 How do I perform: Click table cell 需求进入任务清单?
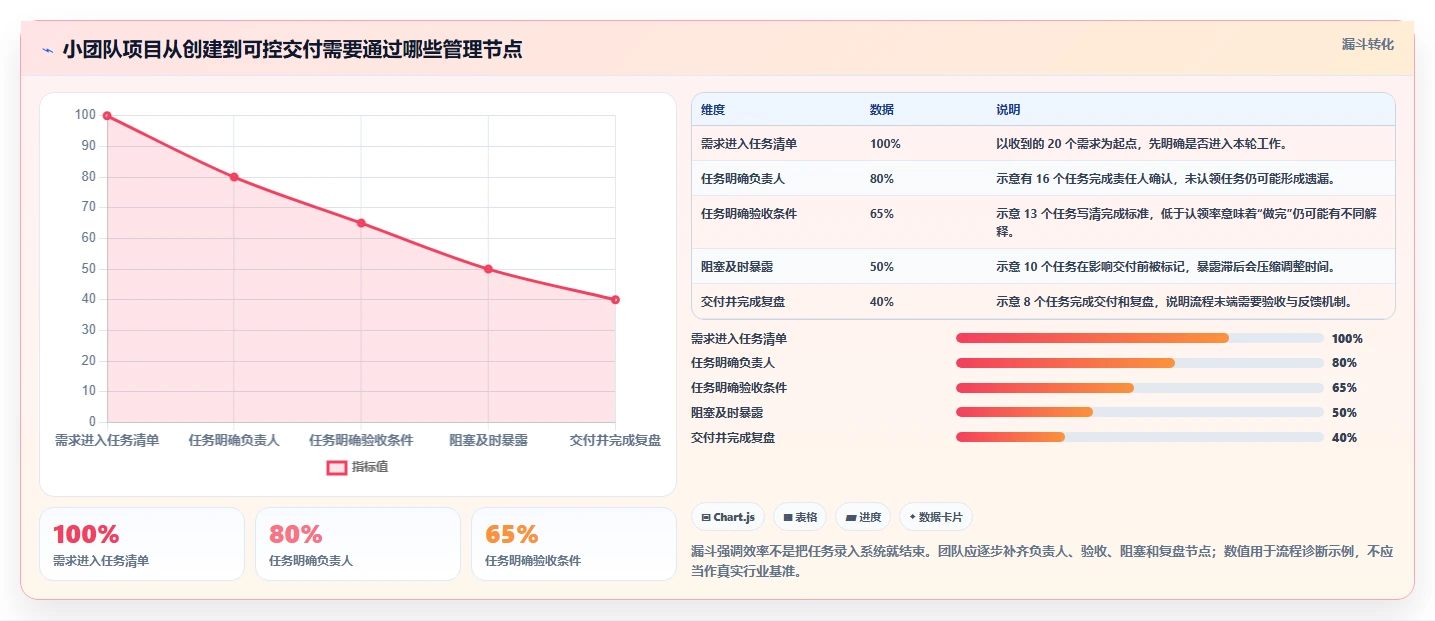pos(749,144)
